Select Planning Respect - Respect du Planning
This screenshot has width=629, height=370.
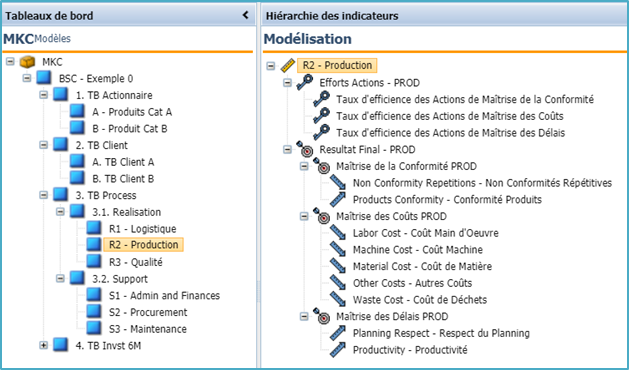pyautogui.click(x=441, y=333)
